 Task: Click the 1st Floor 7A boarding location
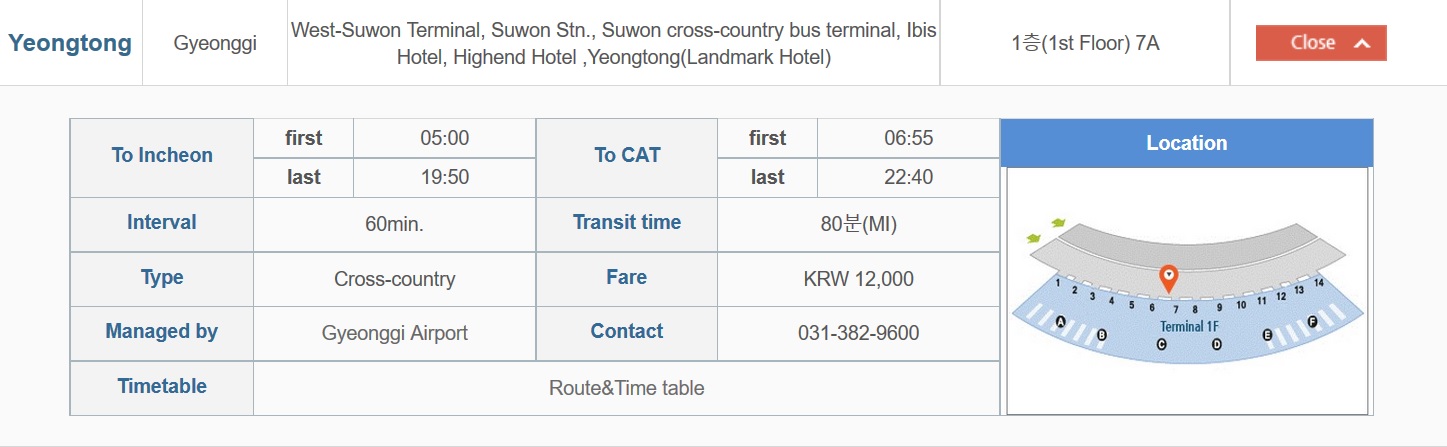pyautogui.click(x=1085, y=43)
